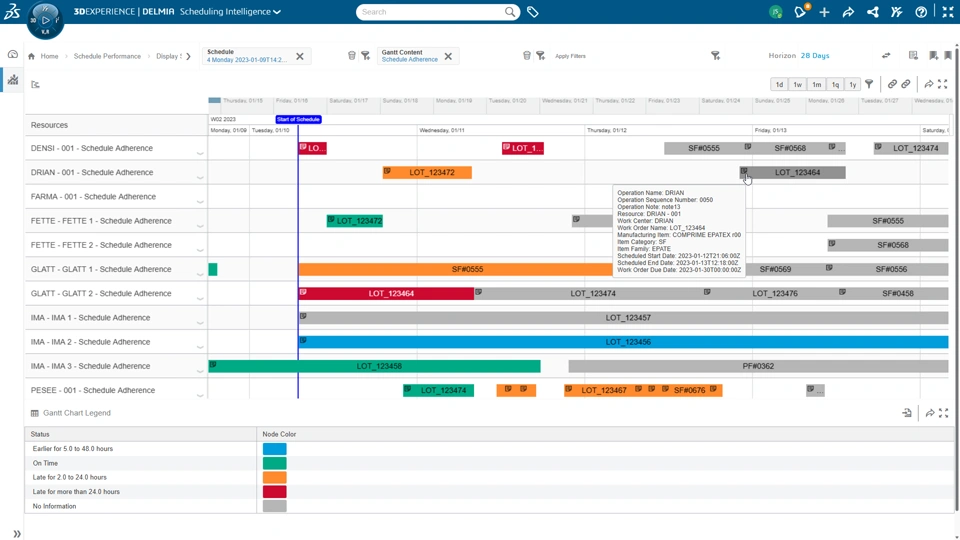The width and height of the screenshot is (960, 540).
Task: Expand FARMA - 001 resource row chevron
Action: [200, 201]
